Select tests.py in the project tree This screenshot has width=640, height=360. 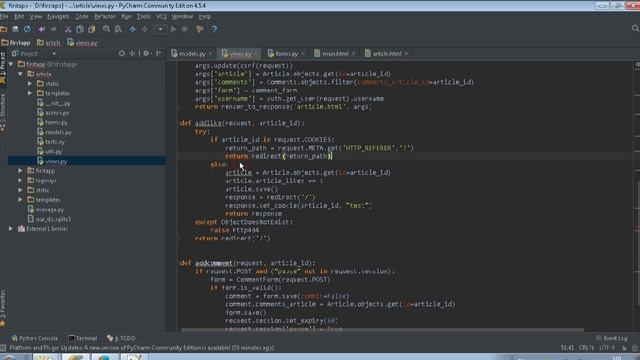(x=51, y=142)
